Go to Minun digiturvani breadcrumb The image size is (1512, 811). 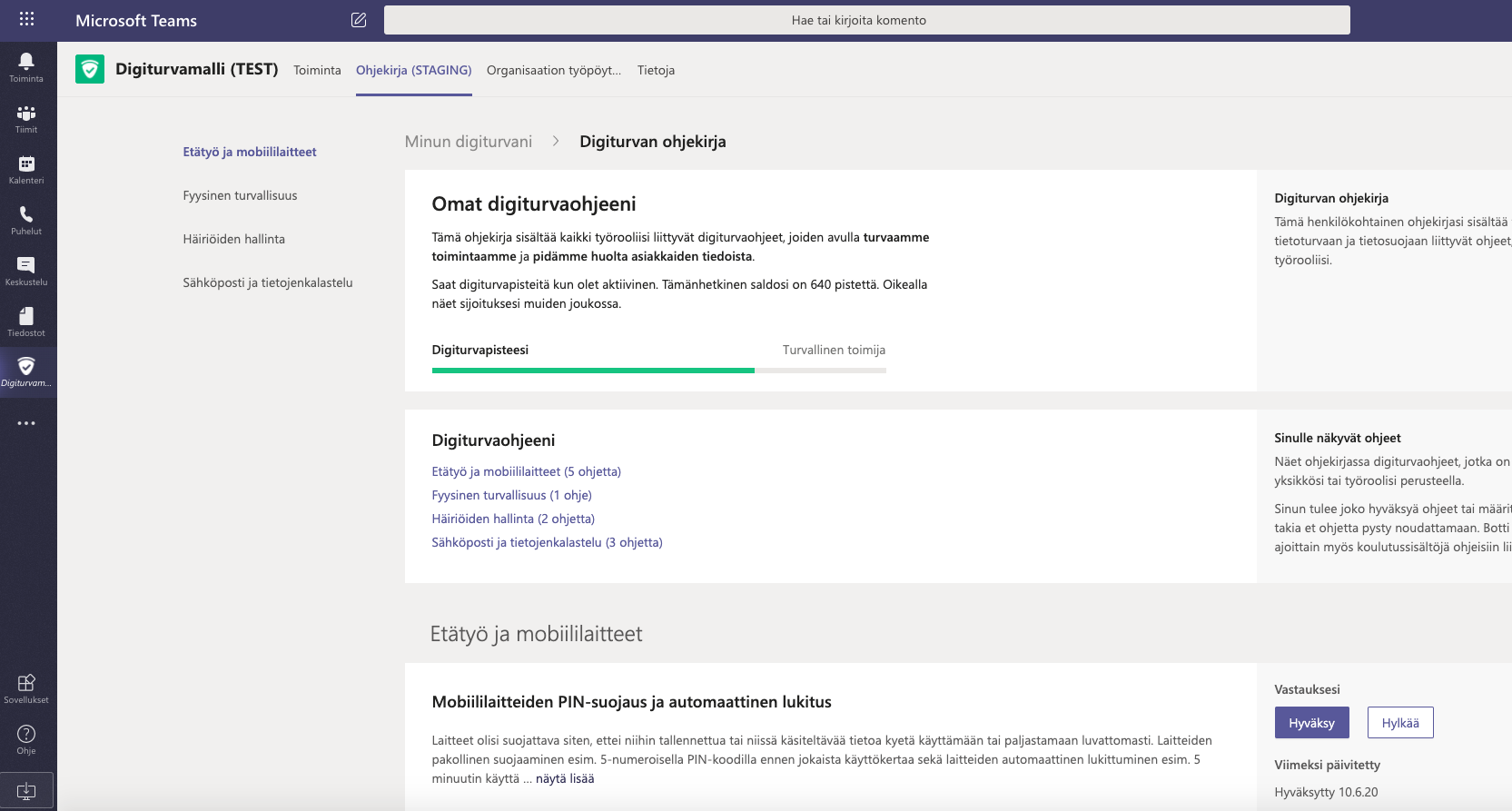469,142
